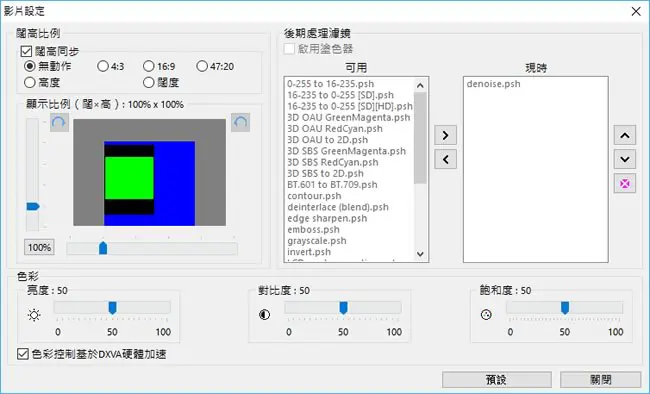Image resolution: width=650 pixels, height=394 pixels.
Task: Click the saturation palette icon
Action: pos(486,315)
